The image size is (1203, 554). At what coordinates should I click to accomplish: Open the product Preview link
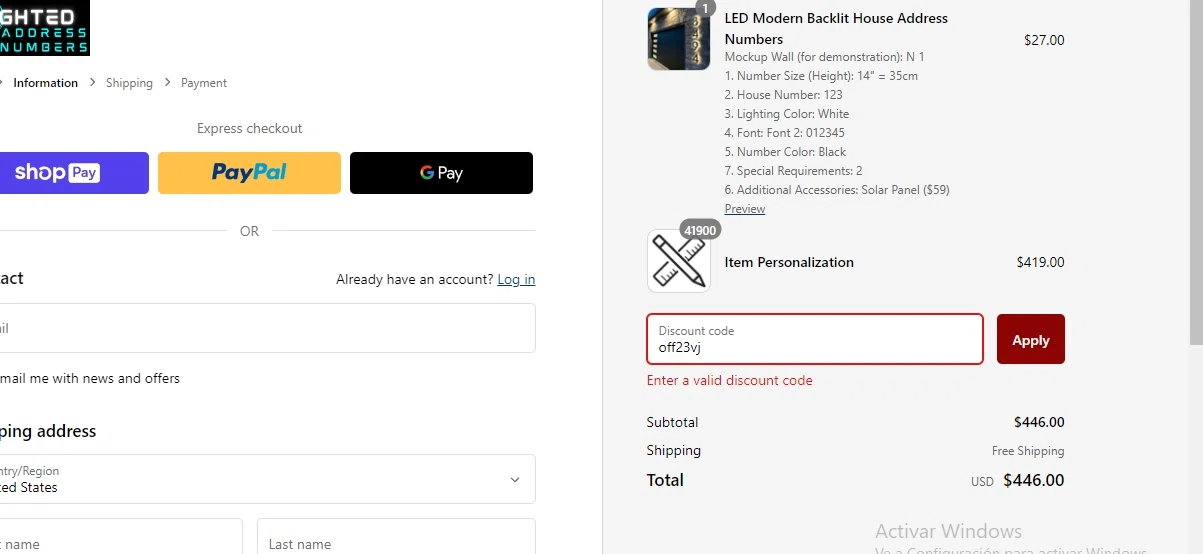click(745, 209)
